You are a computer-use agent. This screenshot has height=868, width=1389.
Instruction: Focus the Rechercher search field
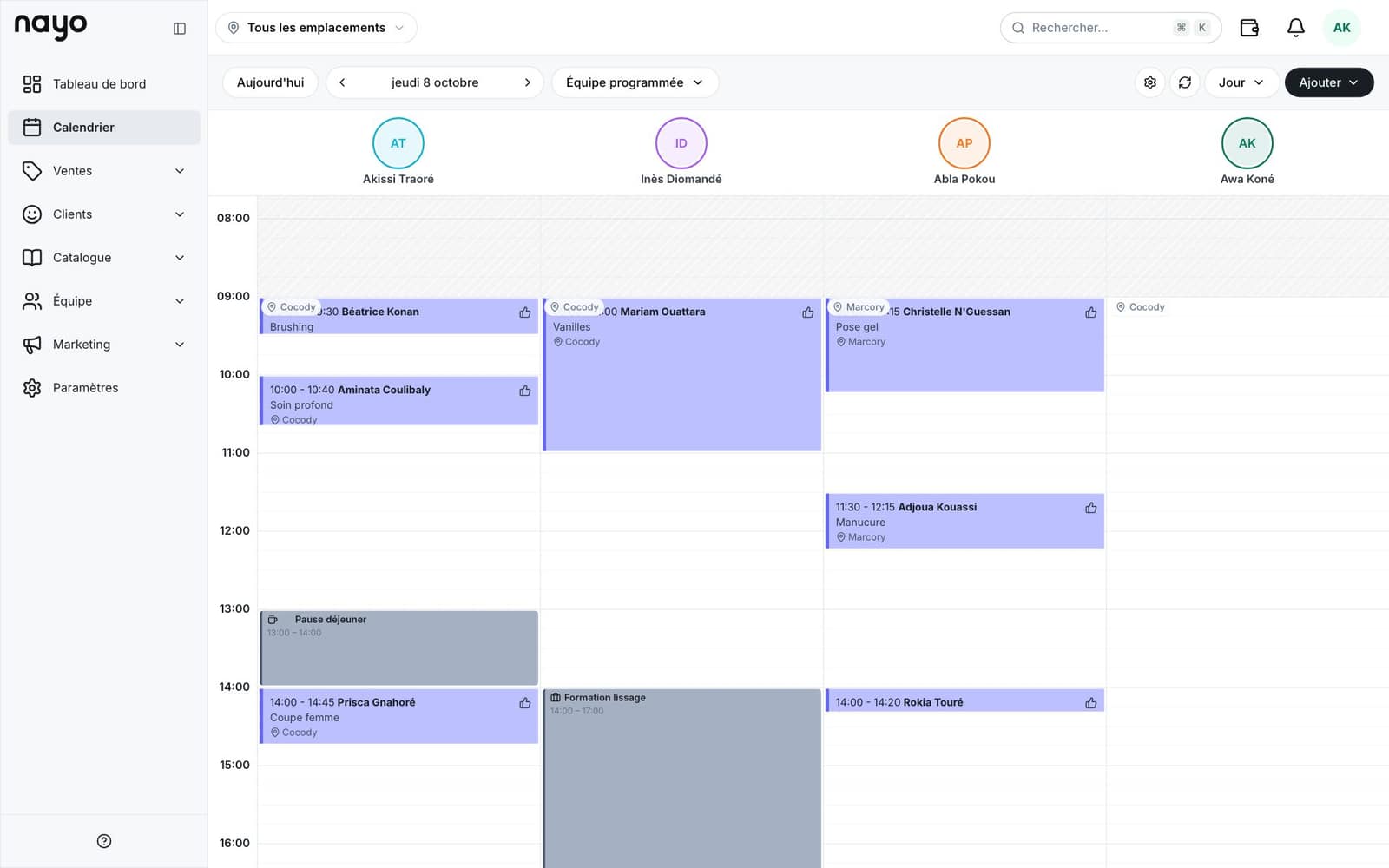tap(1110, 28)
